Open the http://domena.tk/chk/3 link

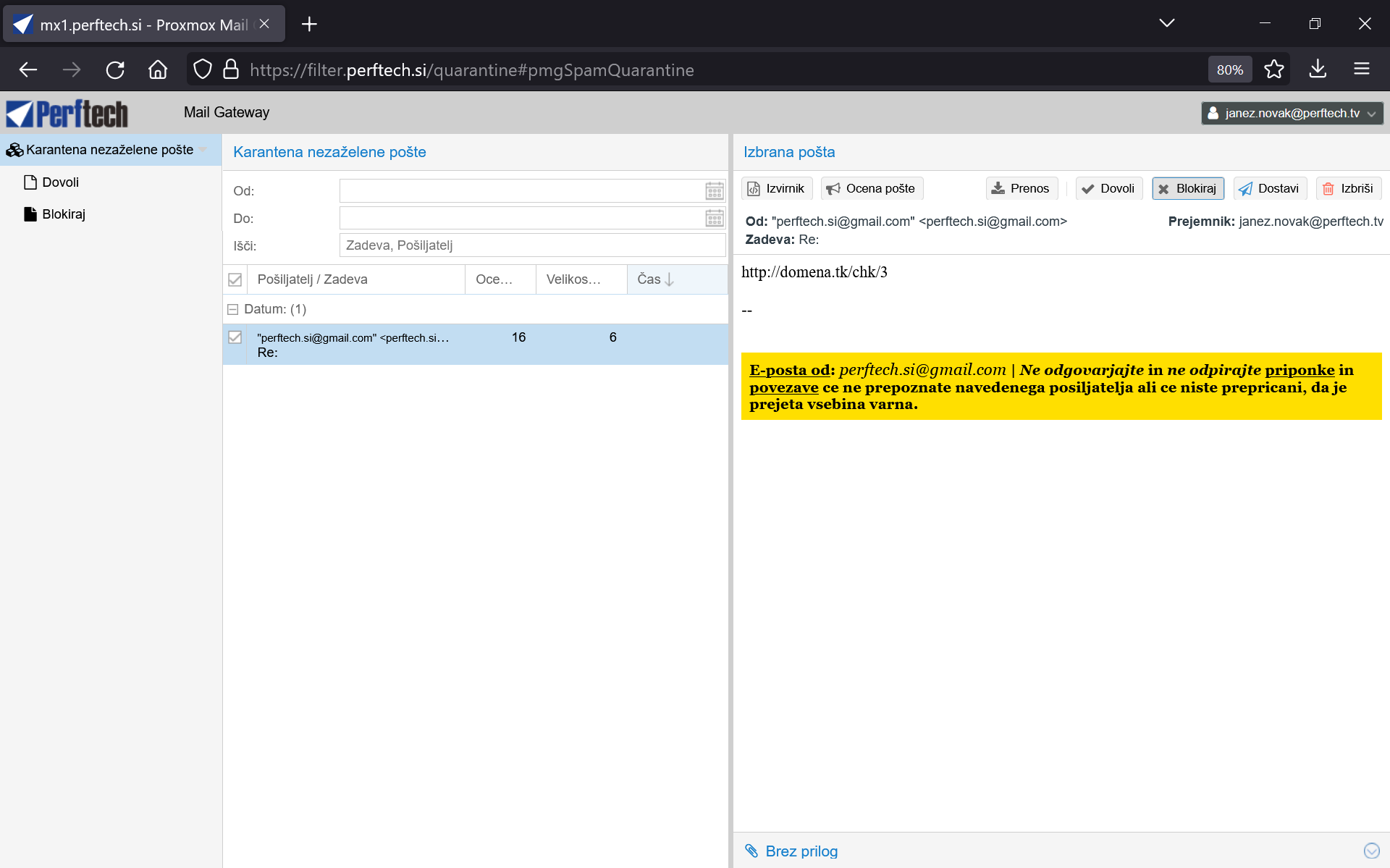tap(814, 272)
